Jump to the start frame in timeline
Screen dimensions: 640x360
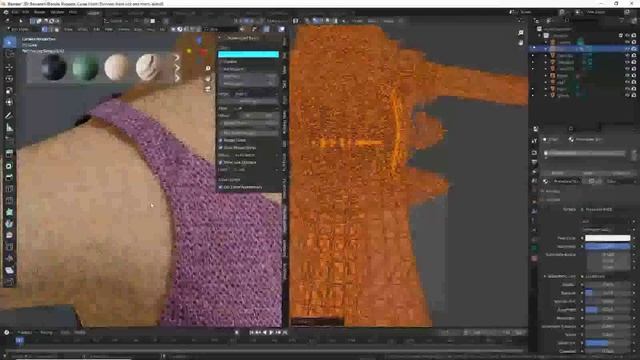point(251,333)
